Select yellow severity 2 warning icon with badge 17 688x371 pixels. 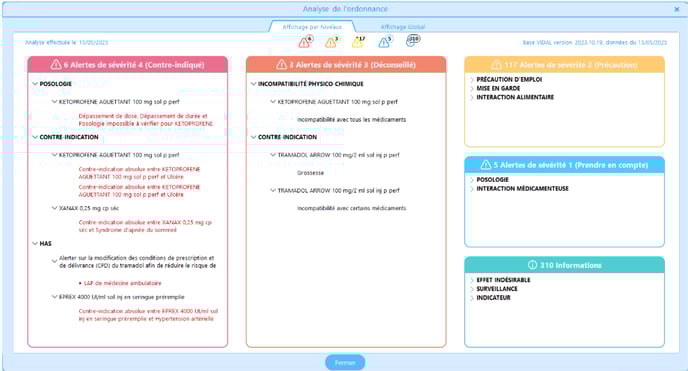358,42
